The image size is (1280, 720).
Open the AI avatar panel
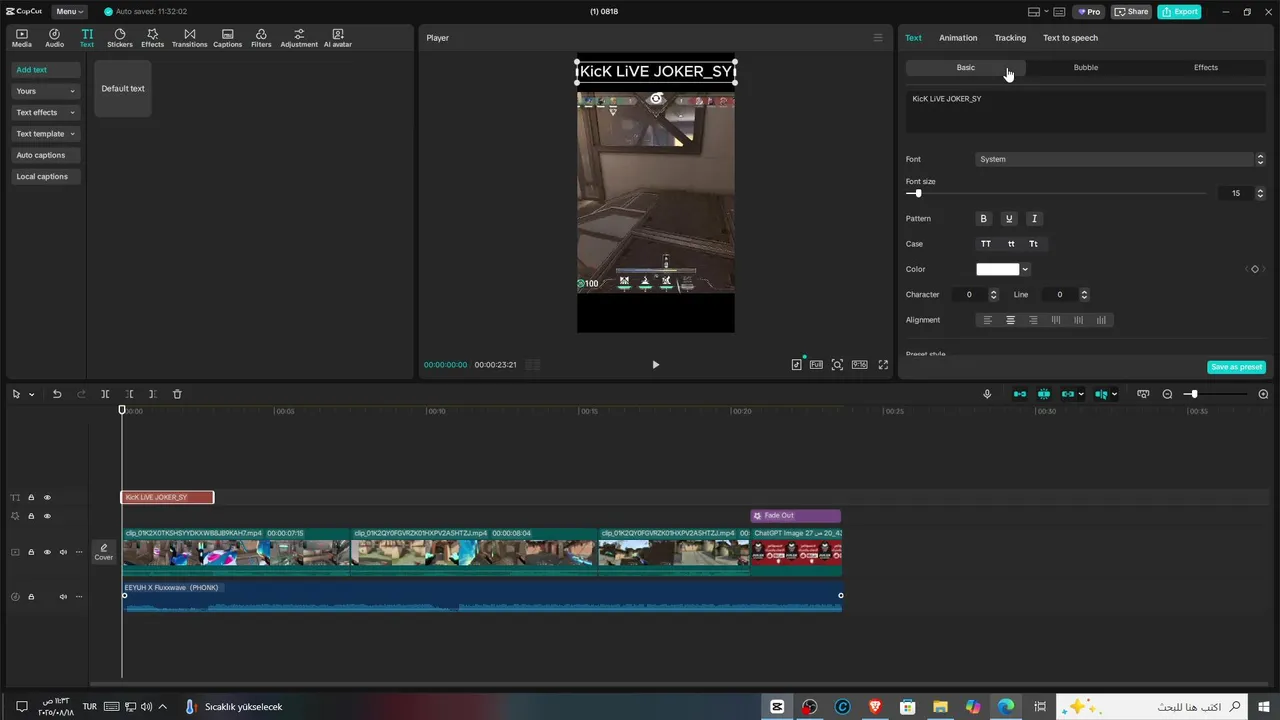pyautogui.click(x=337, y=38)
